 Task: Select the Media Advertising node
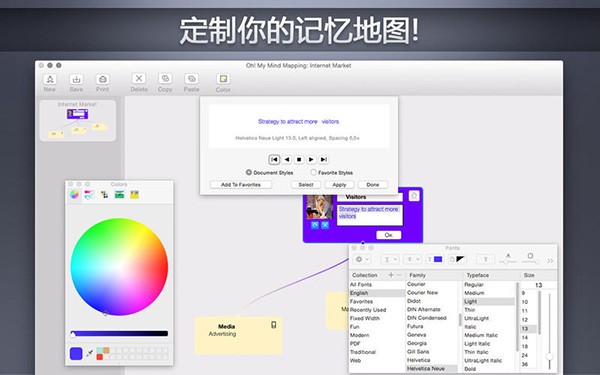point(238,335)
